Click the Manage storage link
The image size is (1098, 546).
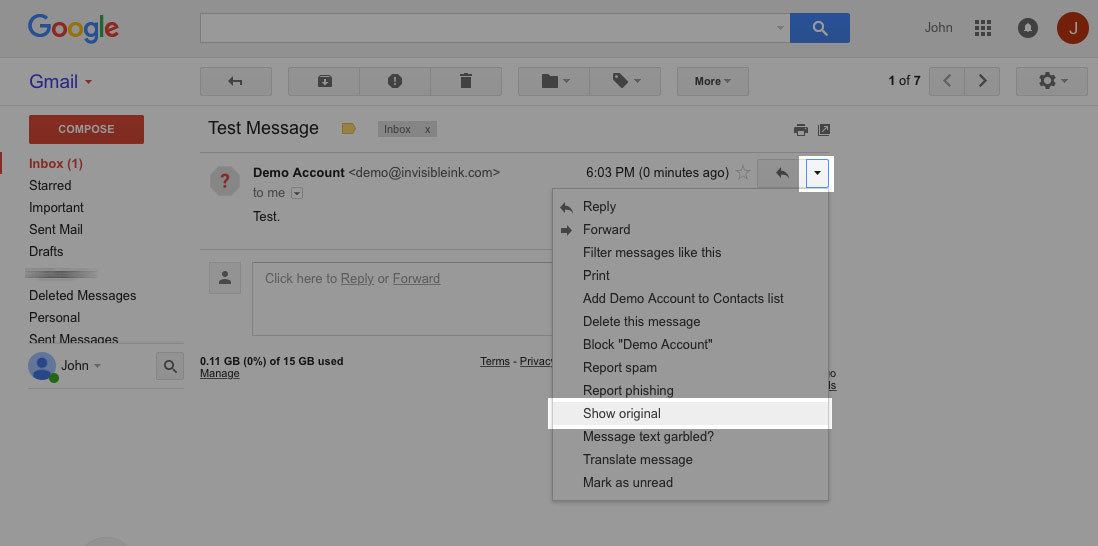[x=219, y=374]
